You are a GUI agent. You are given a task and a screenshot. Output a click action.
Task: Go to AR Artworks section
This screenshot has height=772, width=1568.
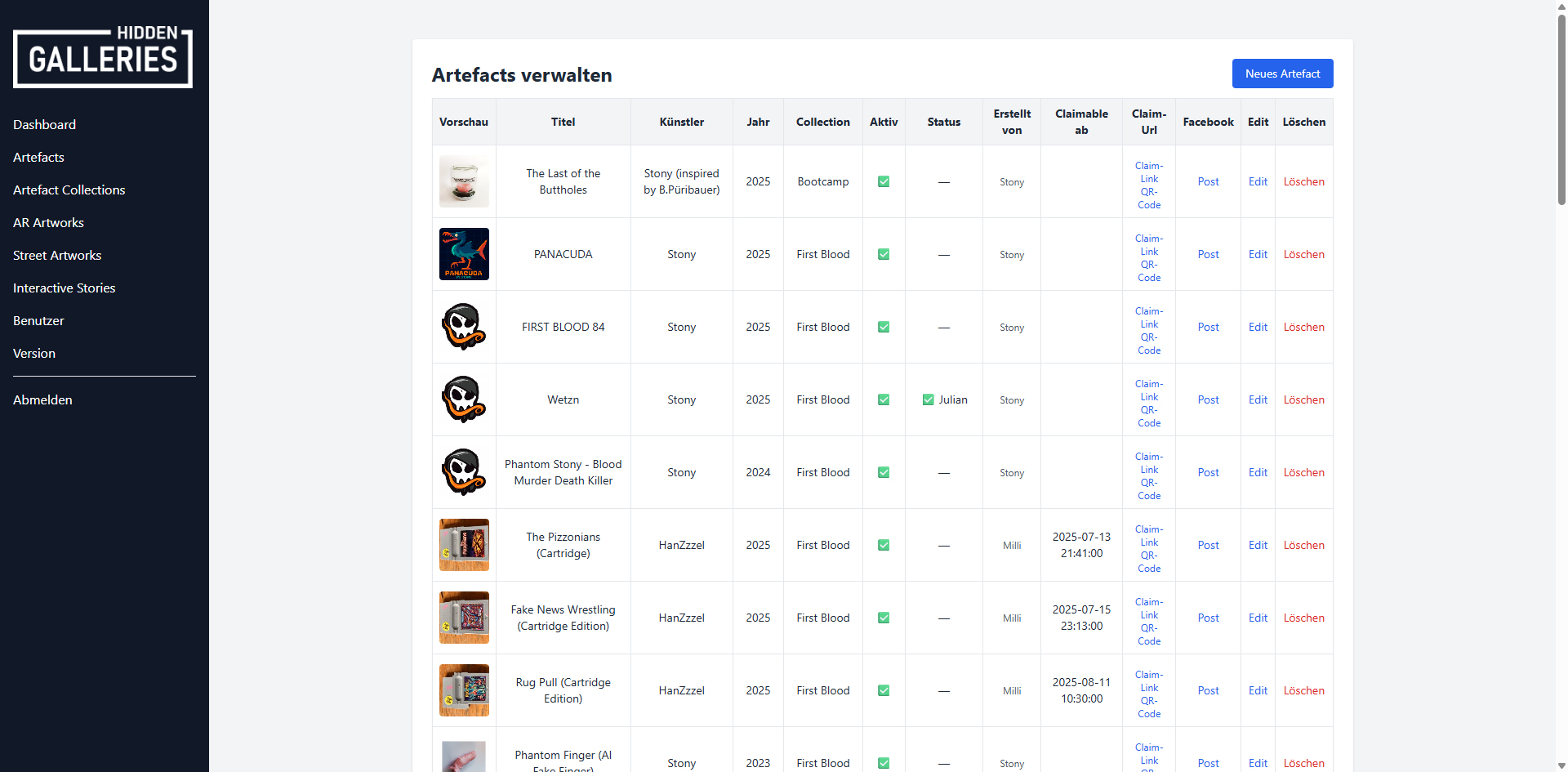tap(48, 222)
